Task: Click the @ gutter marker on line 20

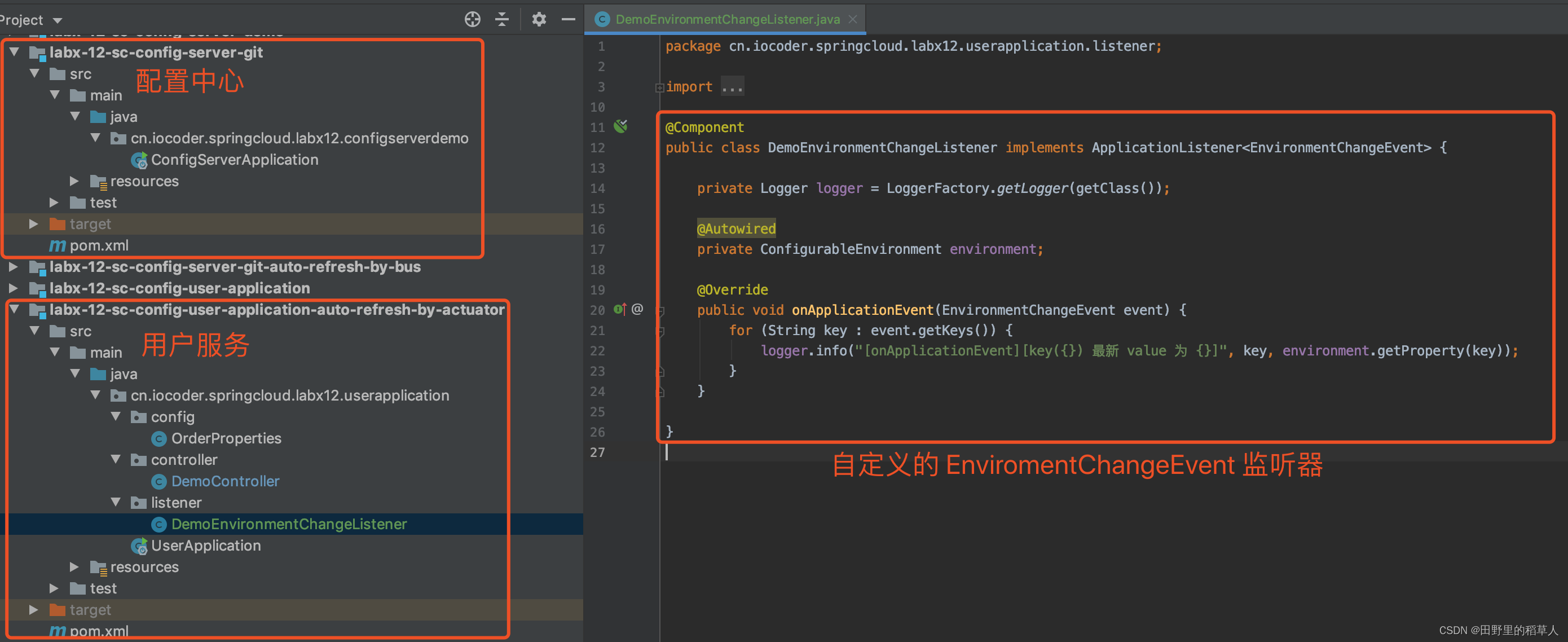Action: (x=637, y=309)
